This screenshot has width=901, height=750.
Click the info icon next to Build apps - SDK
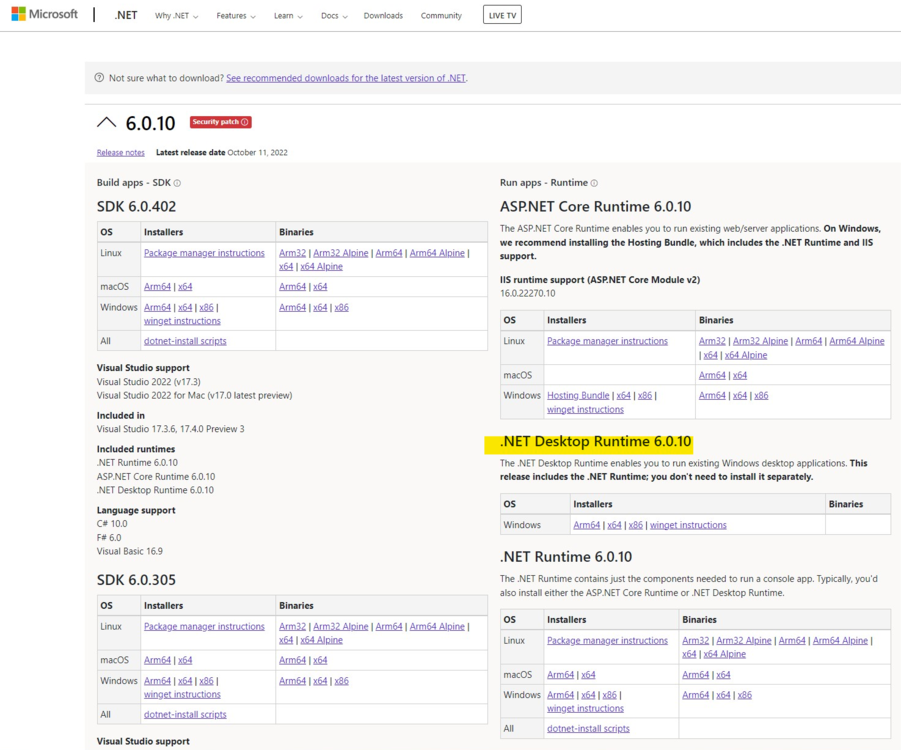(x=177, y=183)
